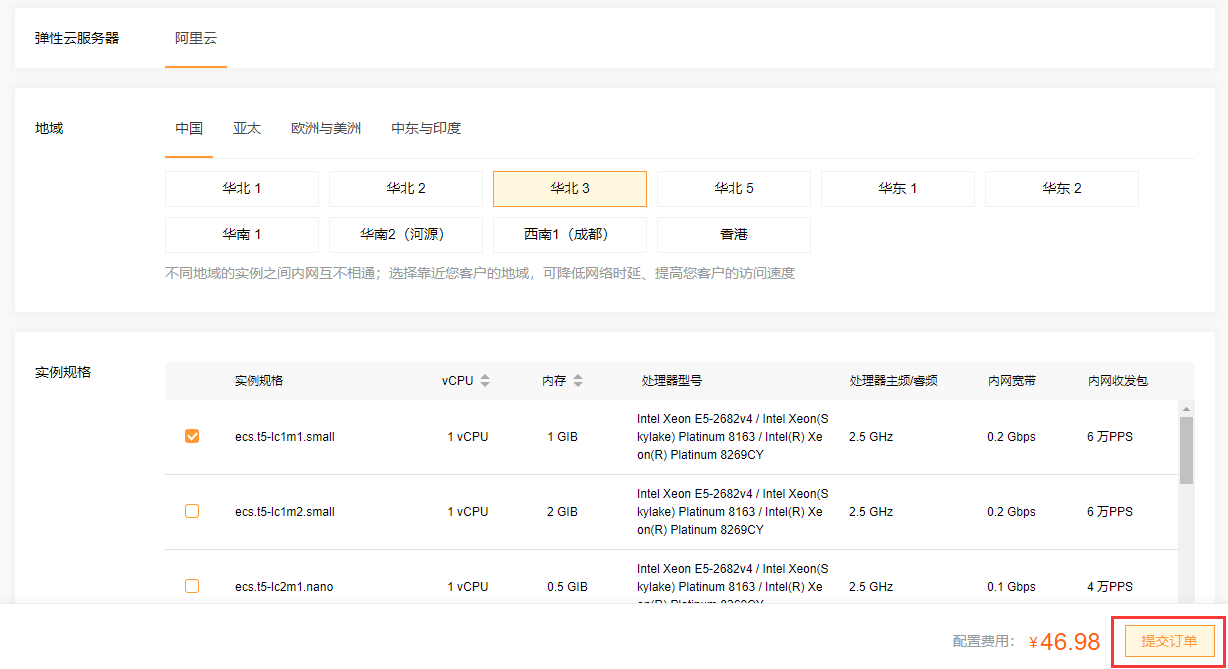Viewport: 1228px width, 669px height.
Task: Open the 阿里云 provider tab
Action: pos(196,39)
